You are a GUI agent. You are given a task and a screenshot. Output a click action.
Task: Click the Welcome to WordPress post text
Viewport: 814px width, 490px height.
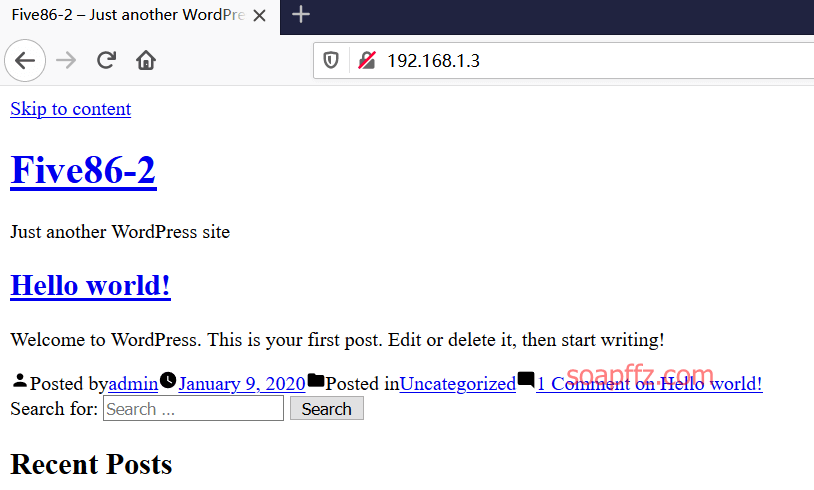click(x=337, y=340)
